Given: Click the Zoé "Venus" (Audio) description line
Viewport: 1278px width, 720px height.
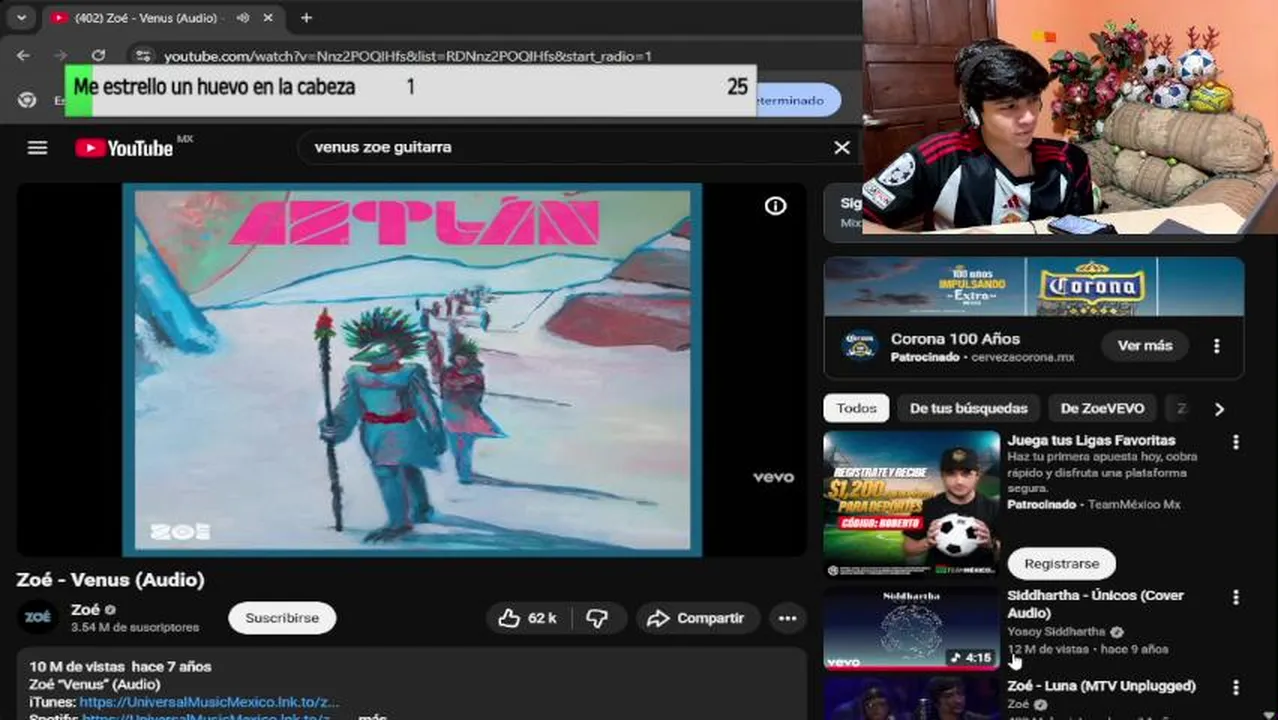Looking at the screenshot, I should coord(95,684).
